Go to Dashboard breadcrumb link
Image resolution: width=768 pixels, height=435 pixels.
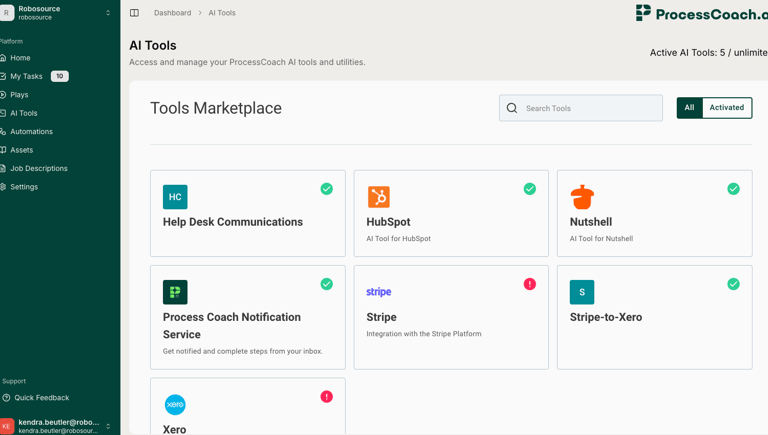pos(172,13)
